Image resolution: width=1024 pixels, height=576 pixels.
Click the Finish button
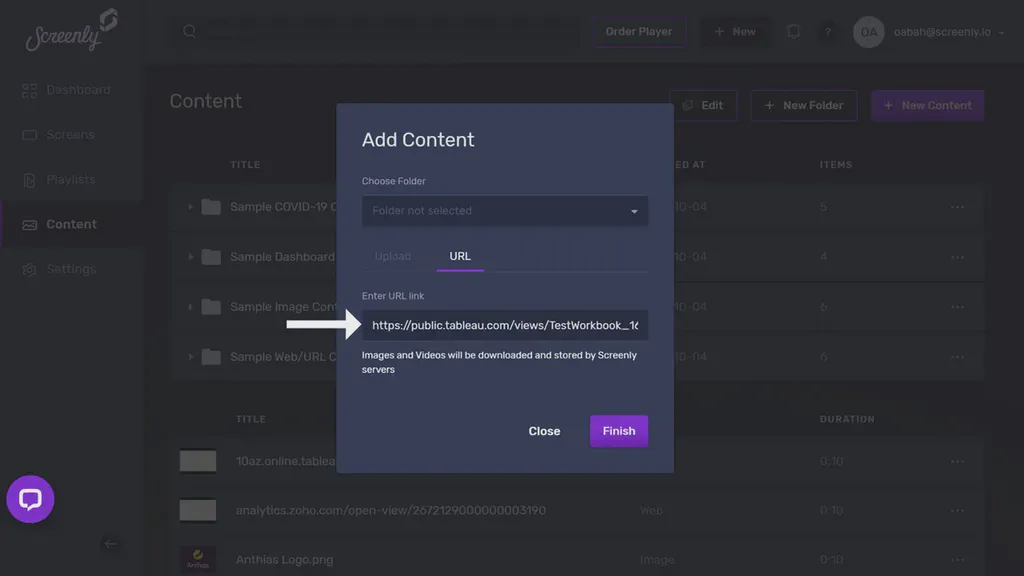tap(618, 431)
